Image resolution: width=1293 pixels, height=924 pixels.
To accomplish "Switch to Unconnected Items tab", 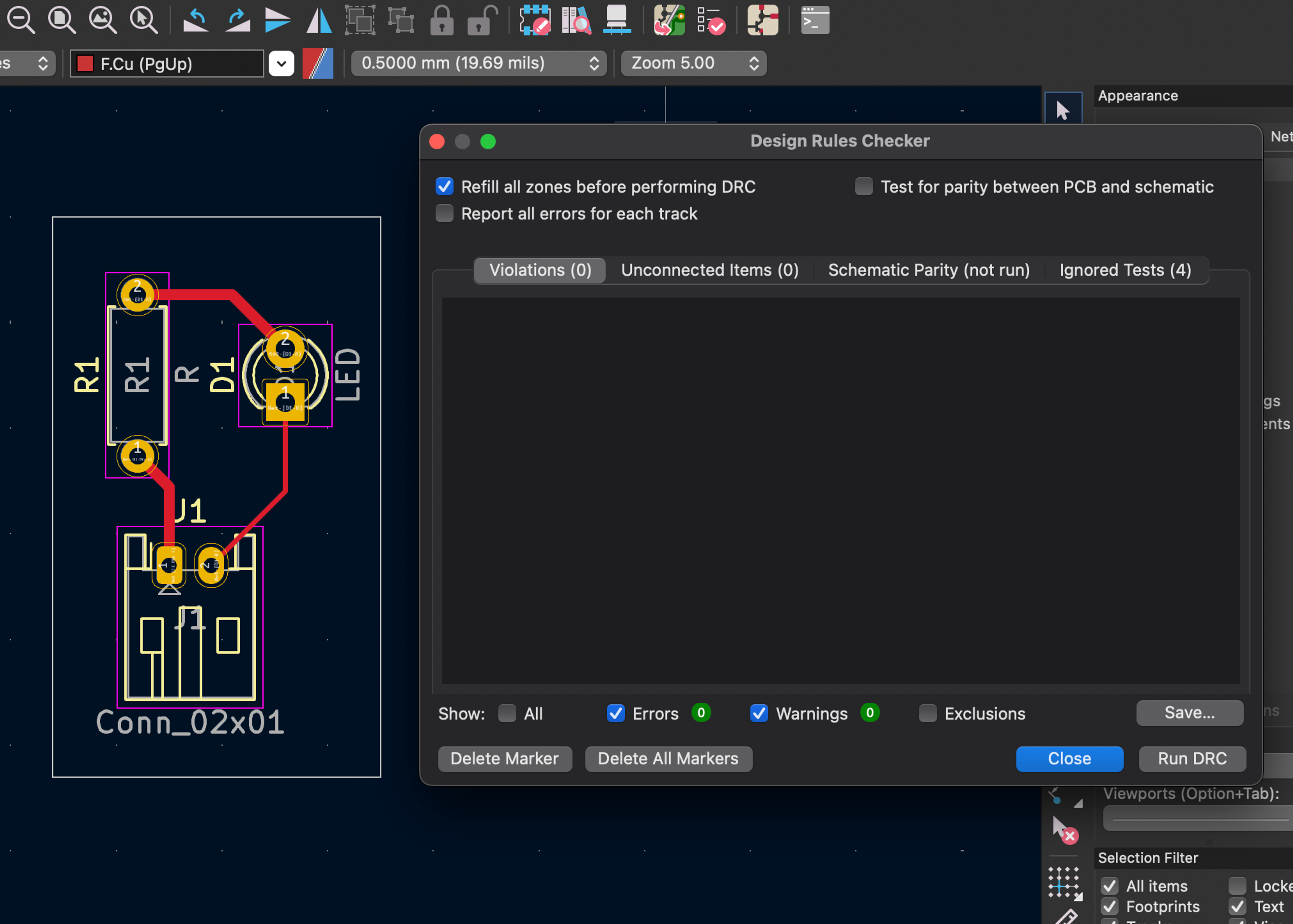I will coord(709,270).
